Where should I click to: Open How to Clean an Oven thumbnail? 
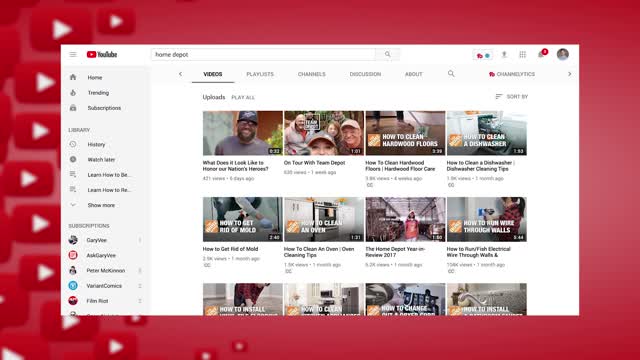click(324, 219)
